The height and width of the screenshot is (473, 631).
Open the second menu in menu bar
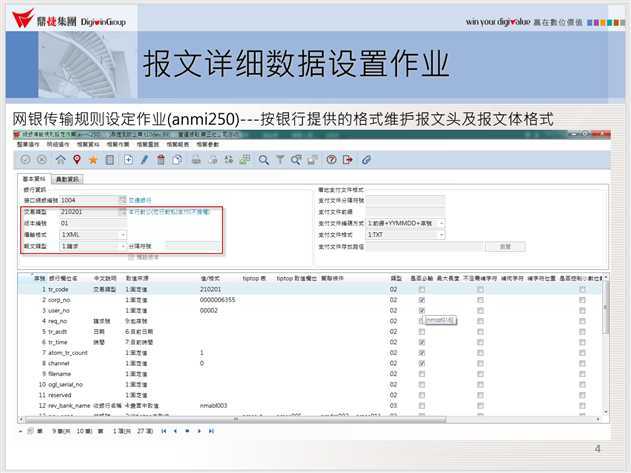click(x=58, y=144)
